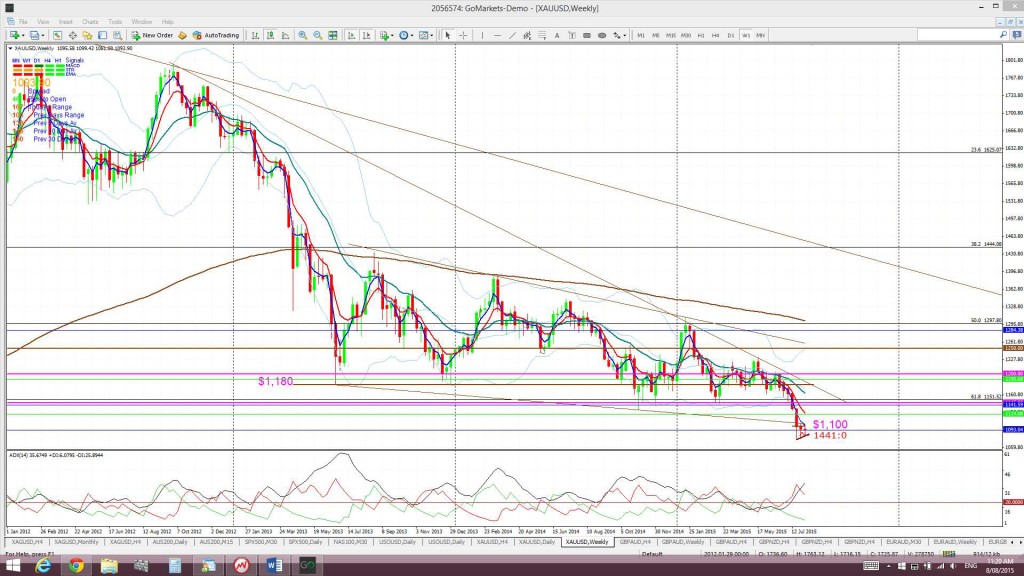Select the Rectangle shape tool
Image resolution: width=1024 pixels, height=576 pixels.
[x=587, y=35]
